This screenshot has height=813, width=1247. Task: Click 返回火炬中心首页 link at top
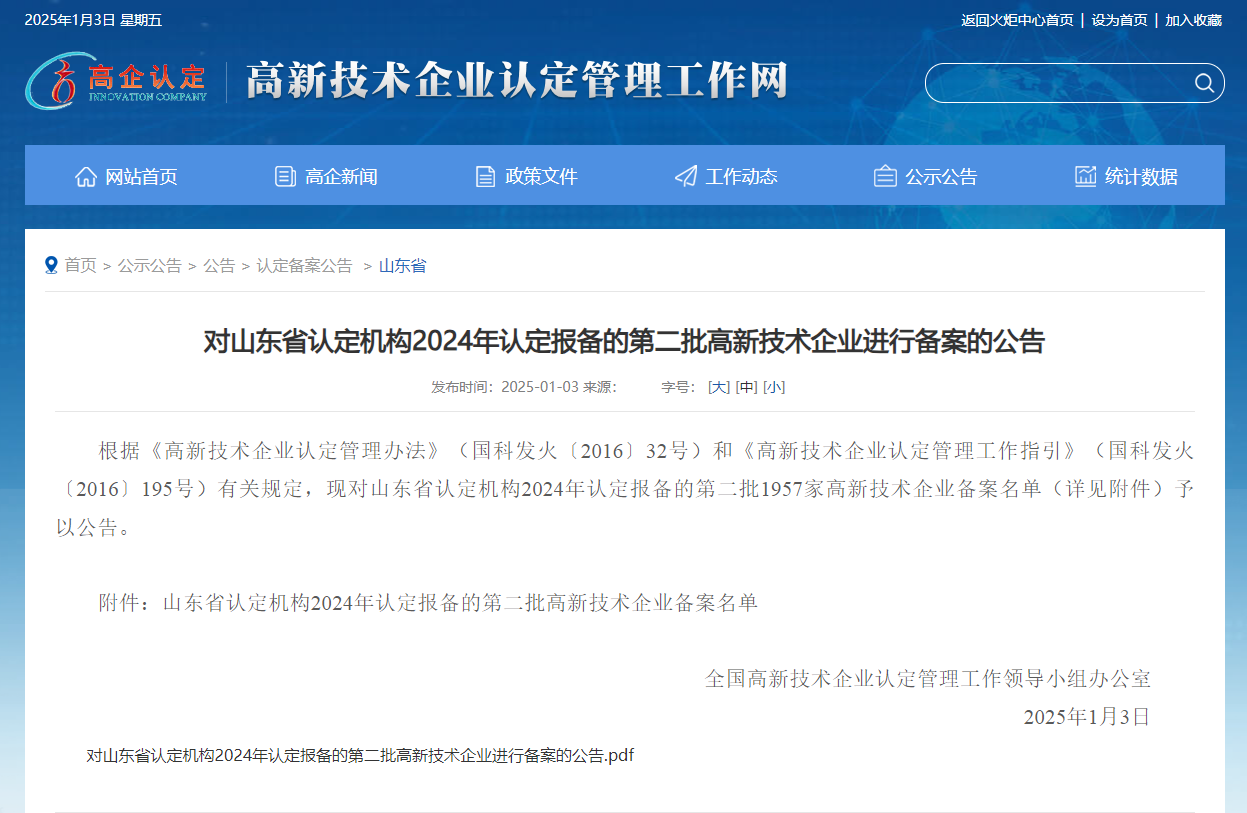1017,20
